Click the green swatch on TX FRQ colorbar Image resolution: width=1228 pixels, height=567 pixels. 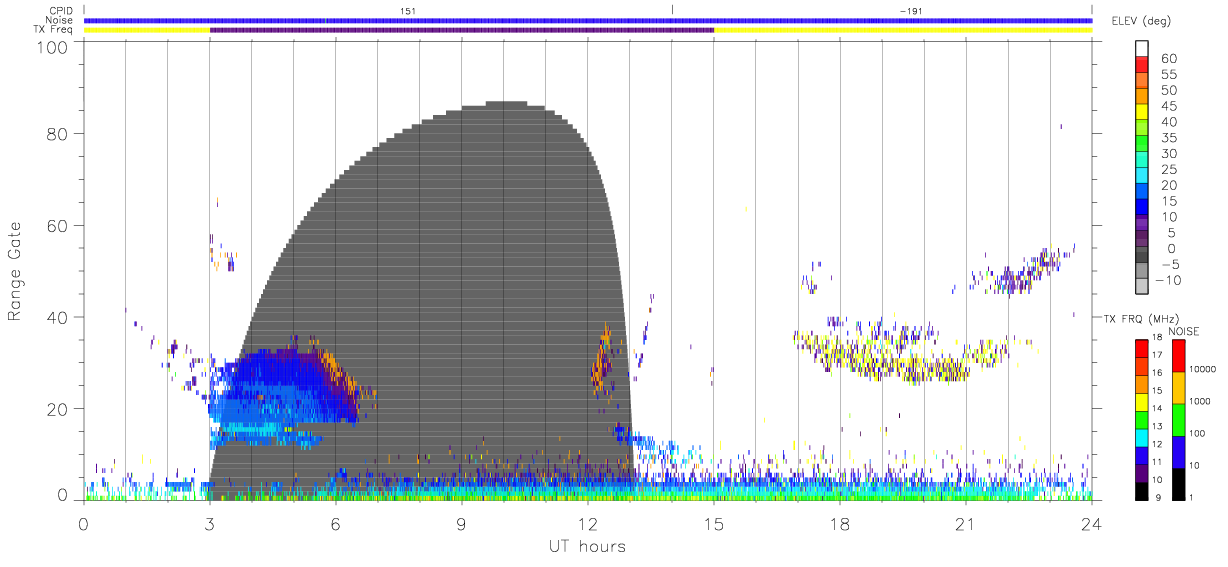coord(1143,418)
